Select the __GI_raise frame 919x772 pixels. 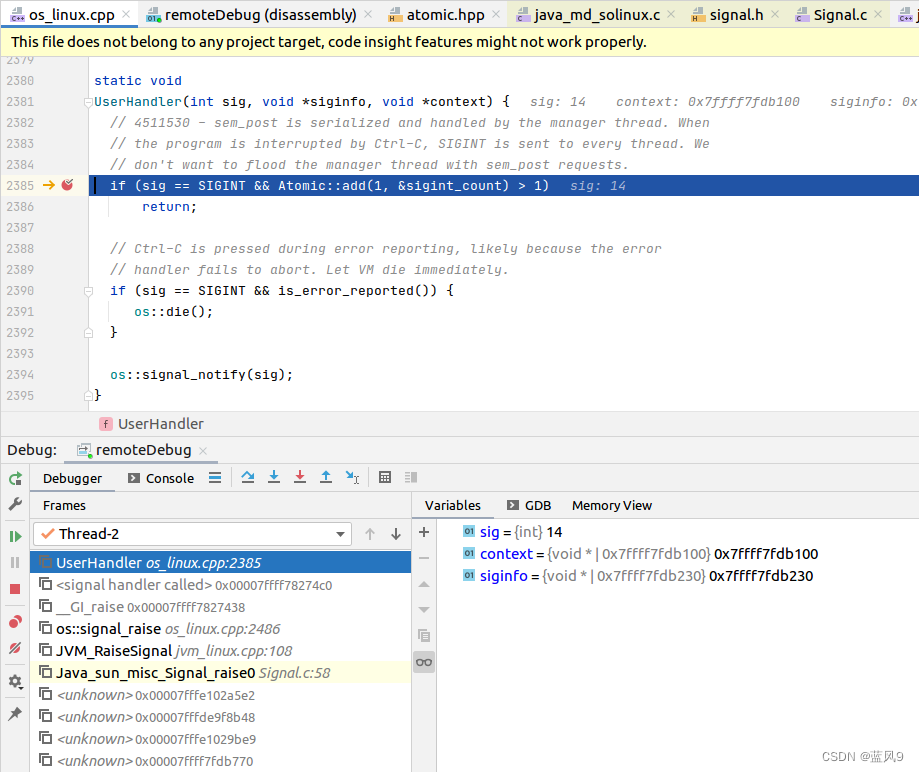point(220,607)
